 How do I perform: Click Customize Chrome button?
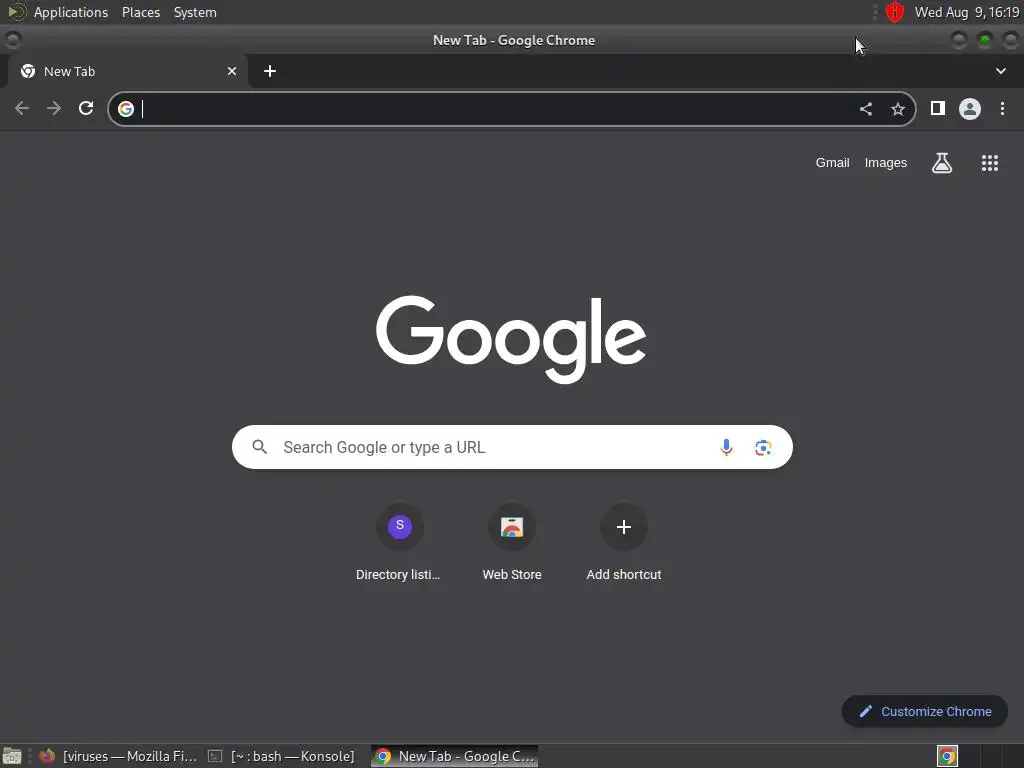pos(925,711)
